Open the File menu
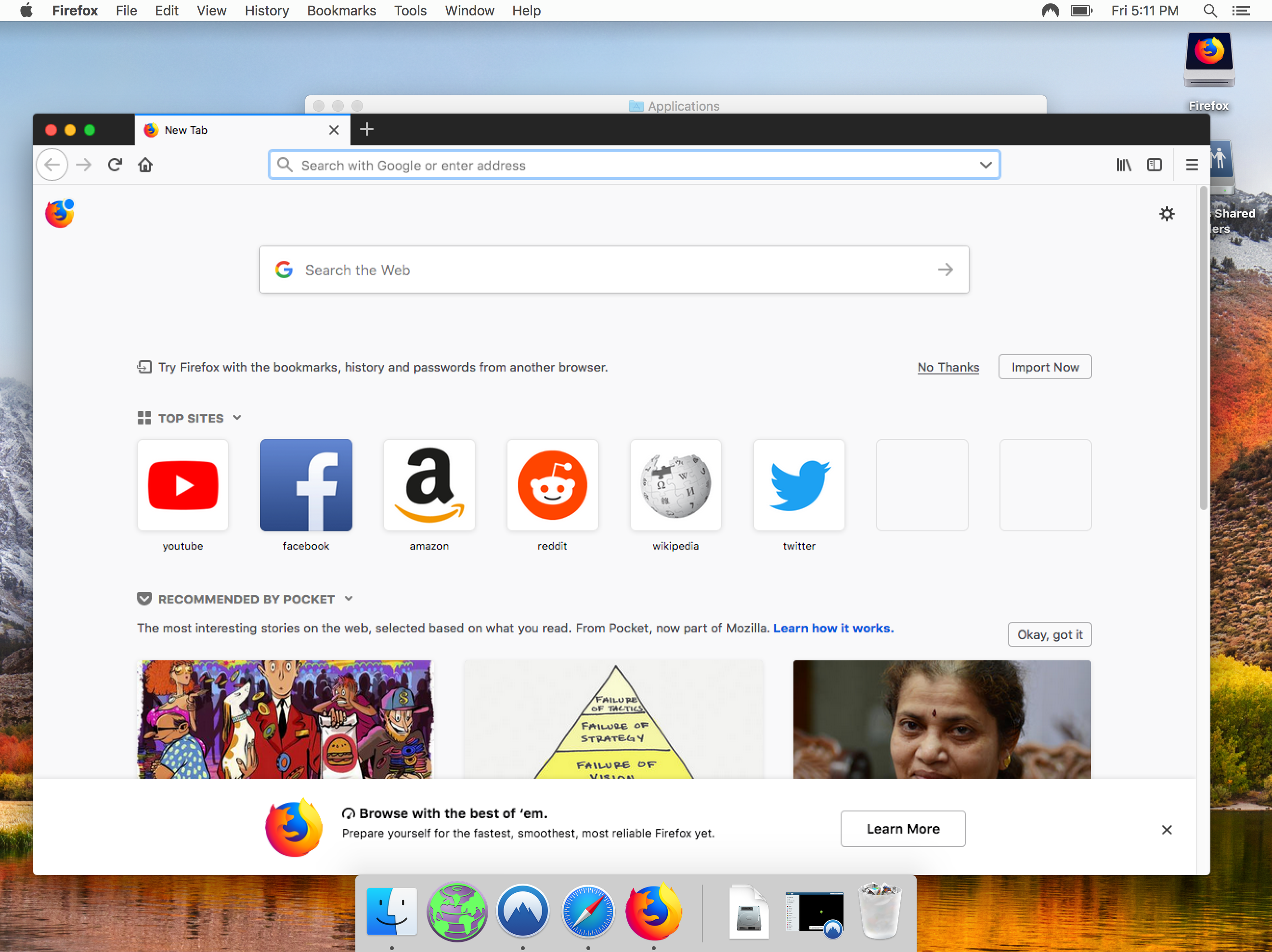The image size is (1272, 952). pos(126,11)
